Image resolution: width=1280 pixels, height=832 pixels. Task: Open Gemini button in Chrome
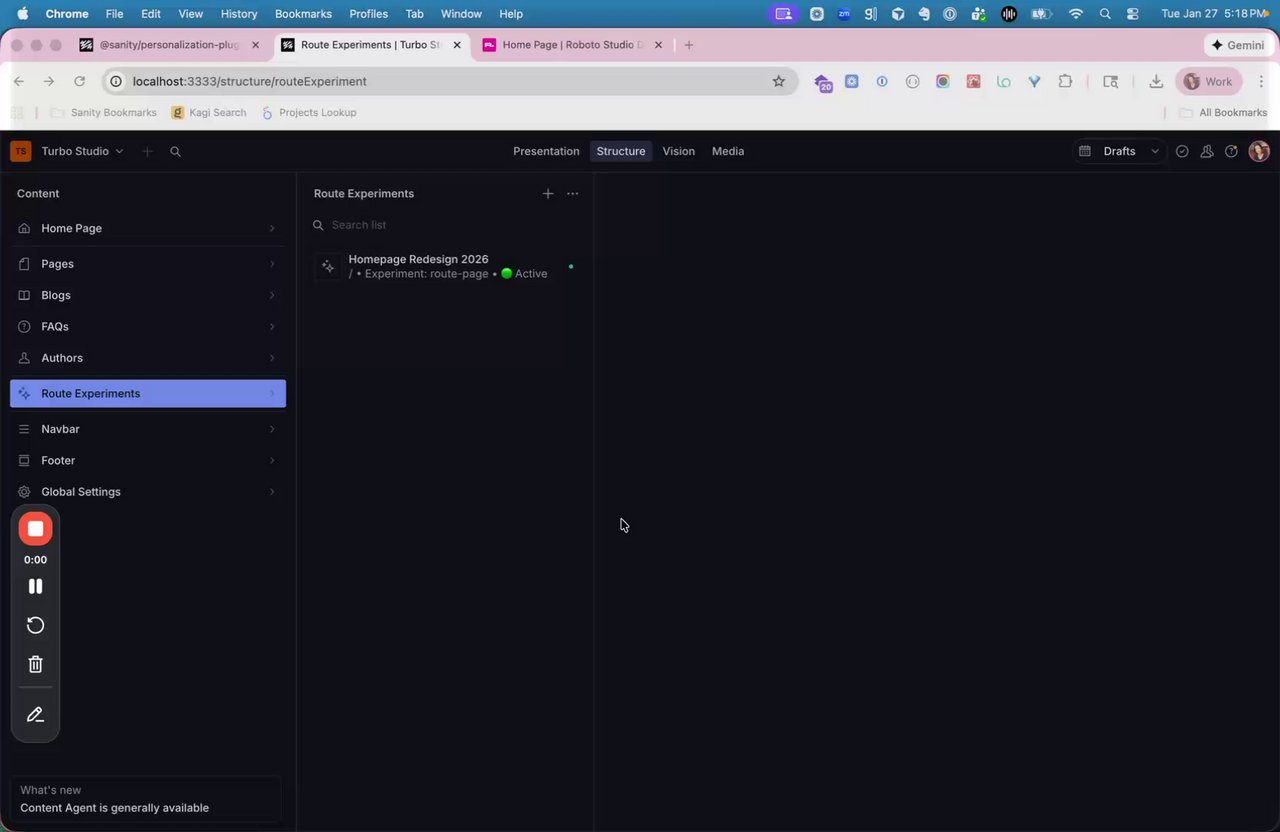pyautogui.click(x=1238, y=45)
